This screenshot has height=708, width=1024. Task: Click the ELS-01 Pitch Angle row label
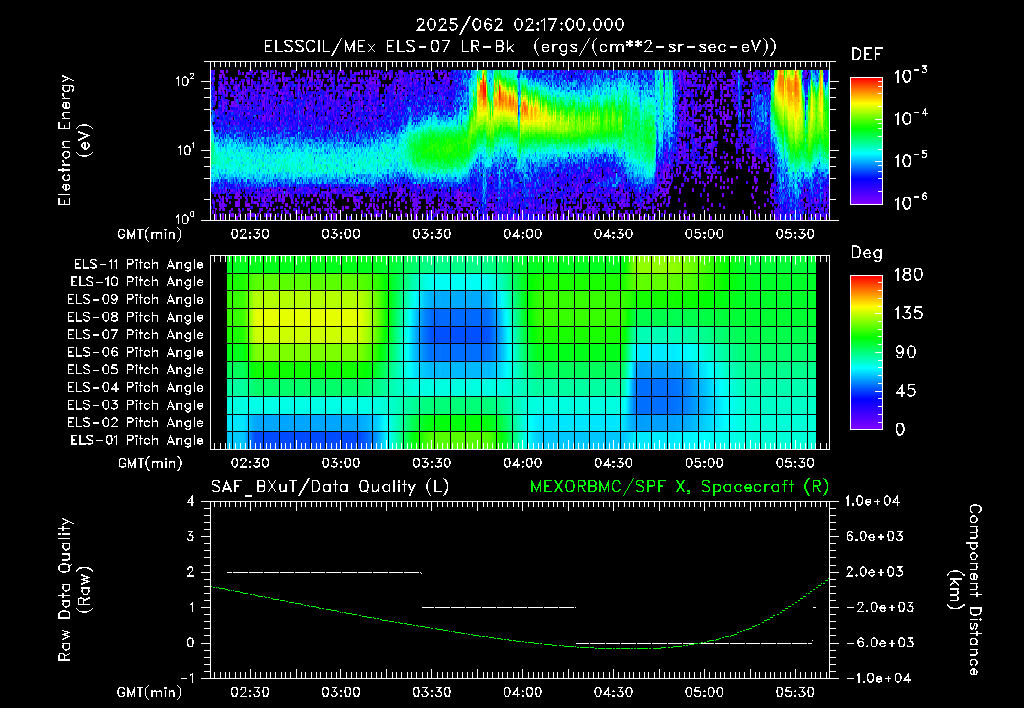pyautogui.click(x=137, y=440)
